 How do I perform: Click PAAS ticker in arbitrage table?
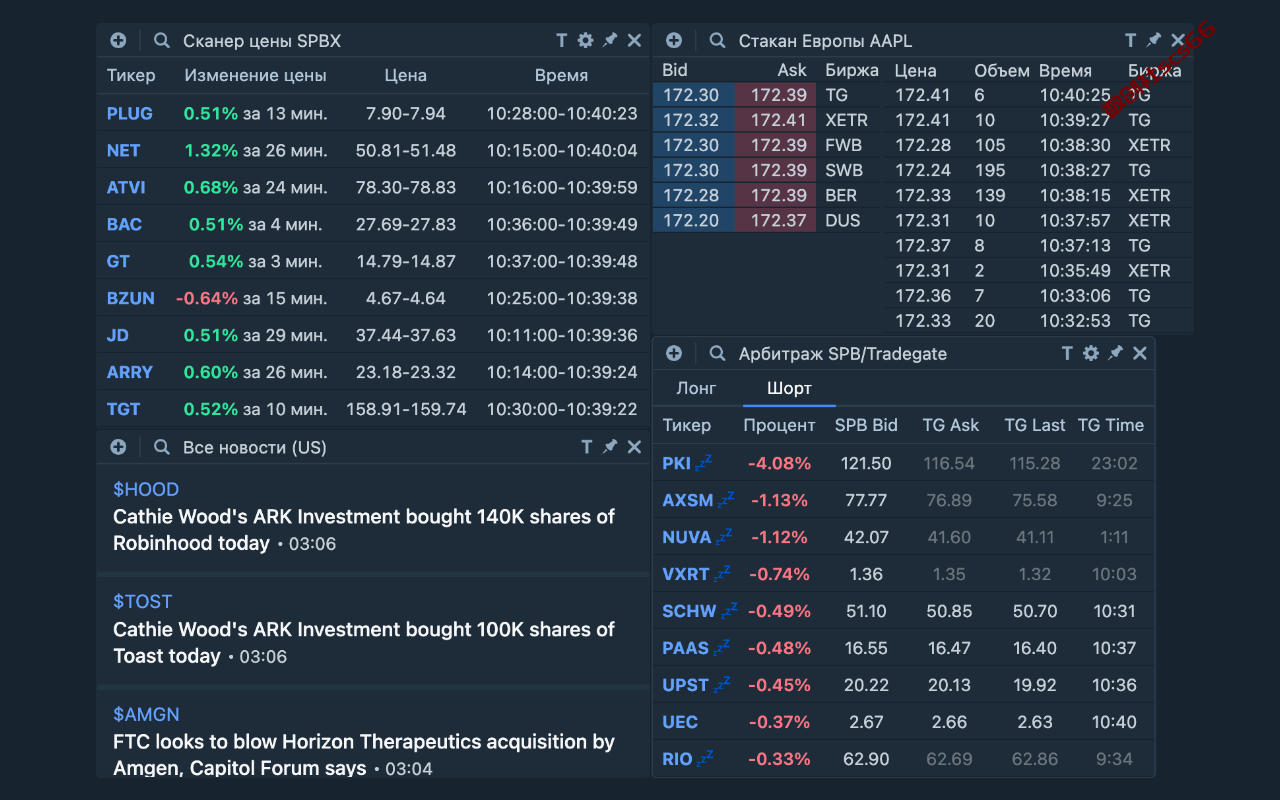[686, 647]
